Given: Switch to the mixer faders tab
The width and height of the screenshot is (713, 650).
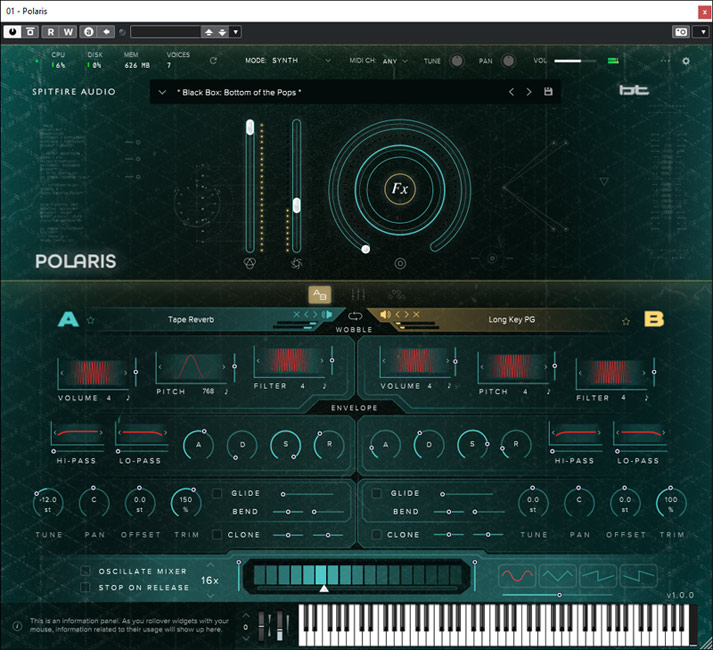Looking at the screenshot, I should [x=357, y=294].
